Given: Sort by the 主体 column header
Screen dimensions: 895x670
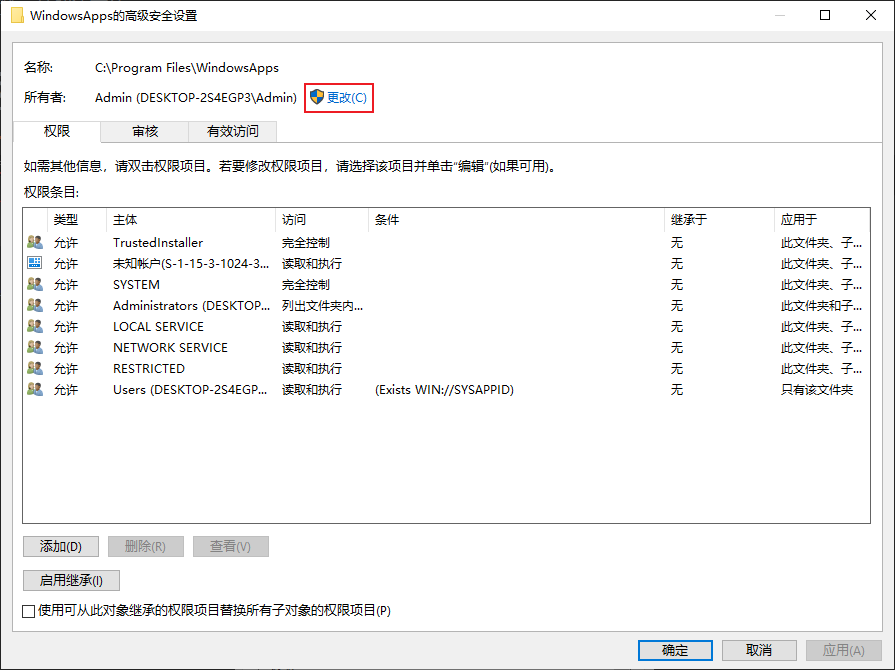Looking at the screenshot, I should point(191,220).
